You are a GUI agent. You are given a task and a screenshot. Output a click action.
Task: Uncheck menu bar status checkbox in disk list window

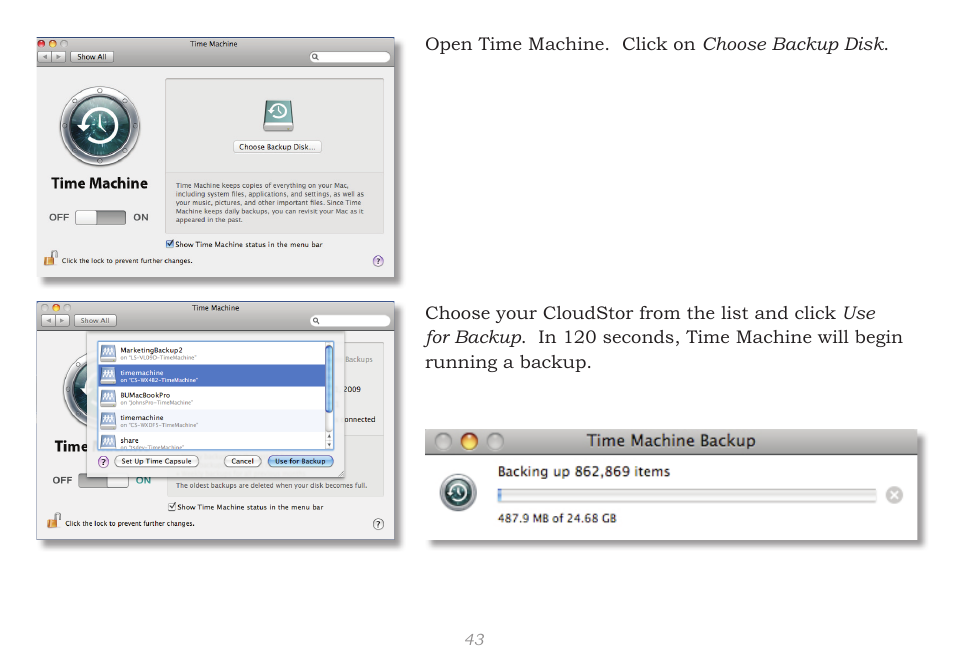pos(172,506)
